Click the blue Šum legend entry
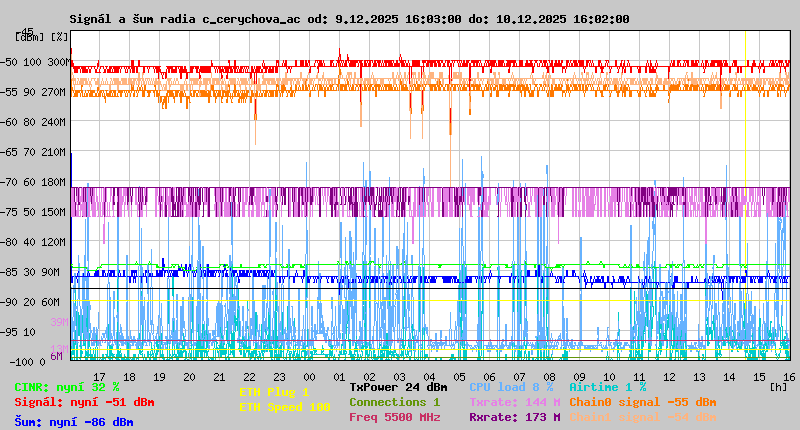 [x=73, y=422]
